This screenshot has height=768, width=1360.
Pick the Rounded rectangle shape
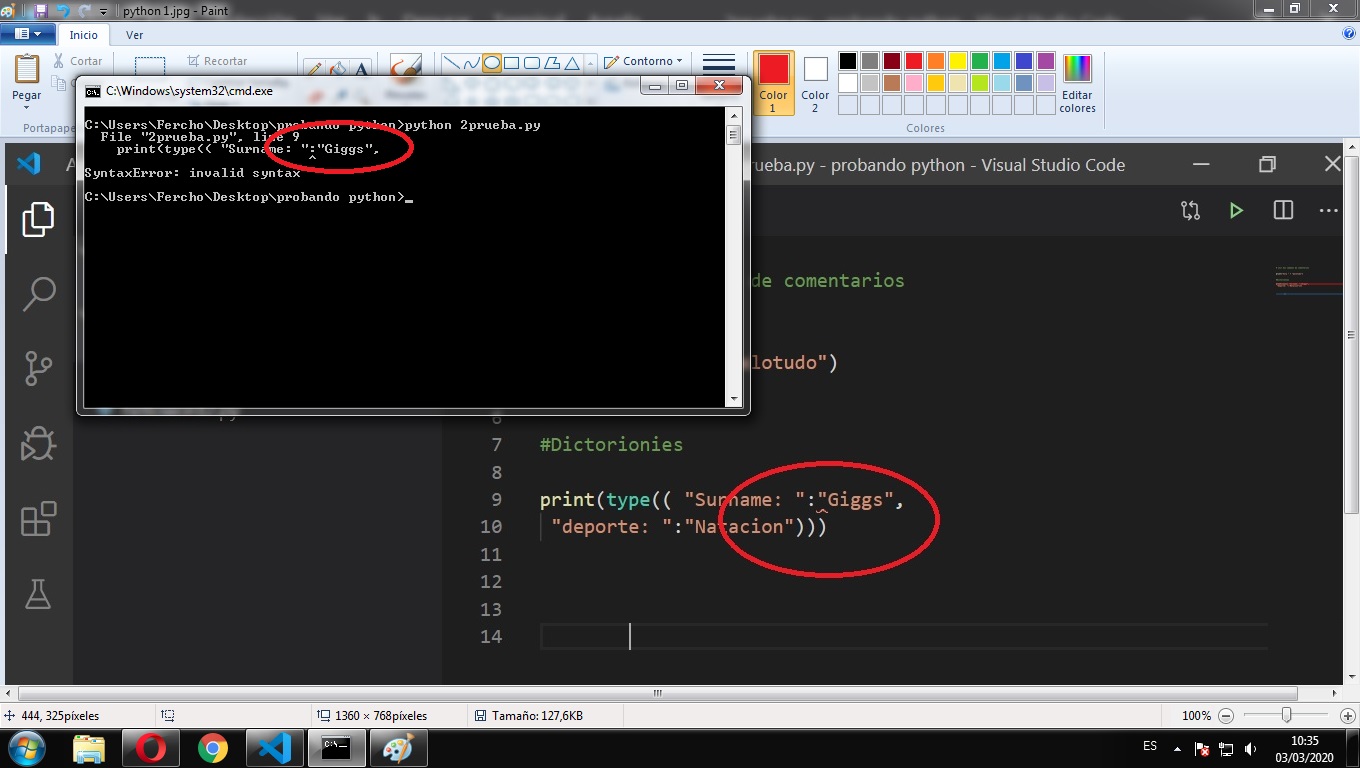pyautogui.click(x=532, y=62)
